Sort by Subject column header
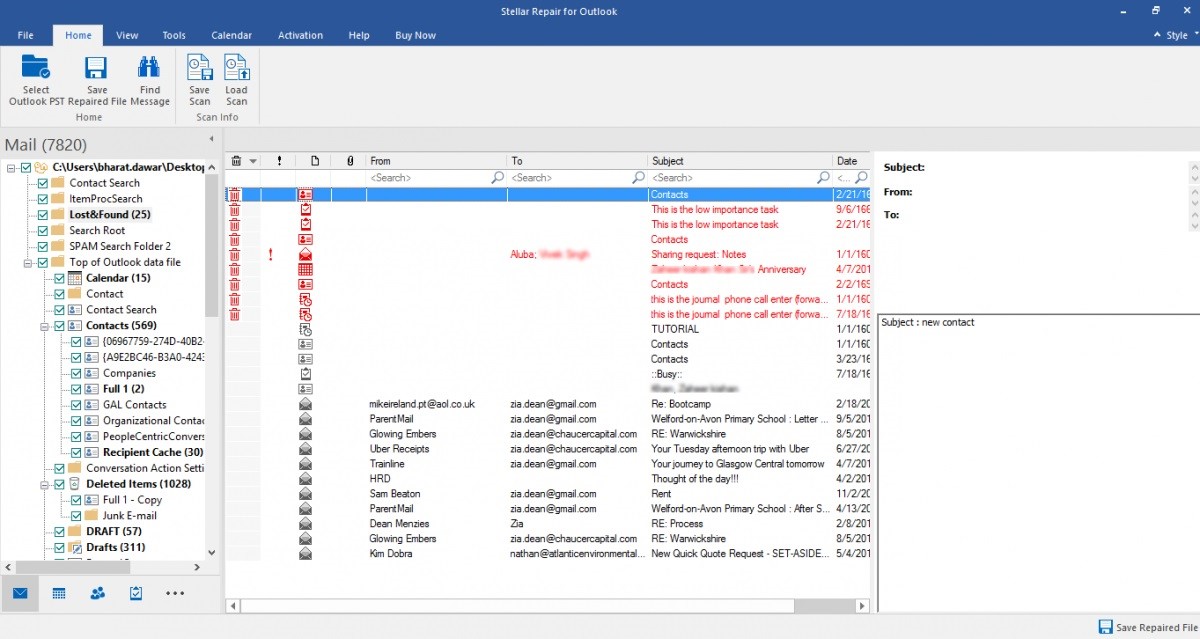 point(740,161)
